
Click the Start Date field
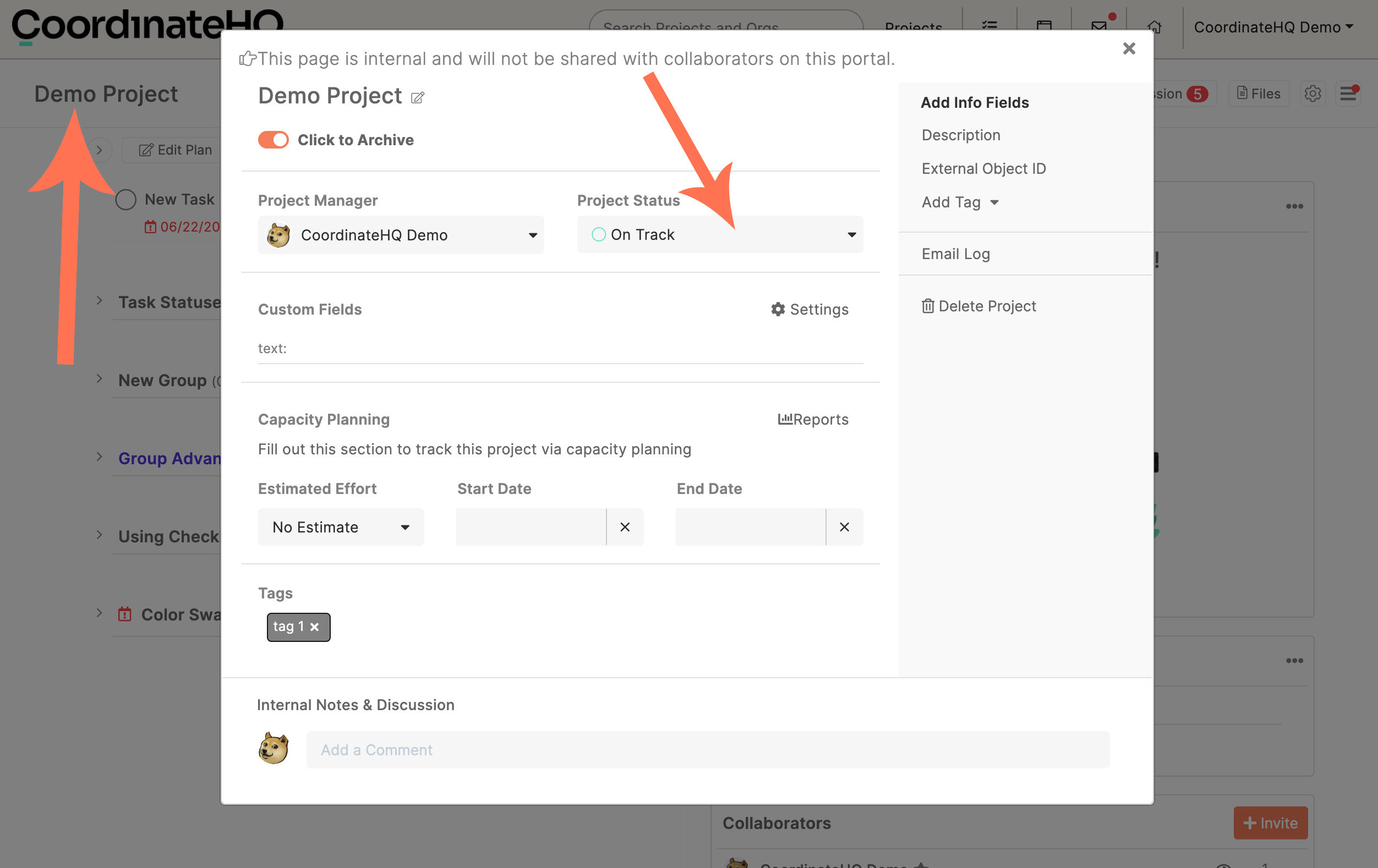click(x=531, y=526)
